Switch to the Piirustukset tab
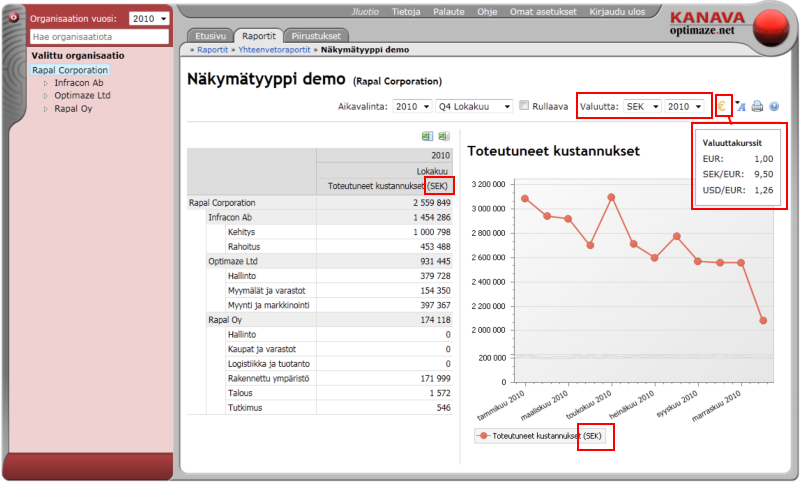Viewport: 800px width, 482px height. coord(316,35)
